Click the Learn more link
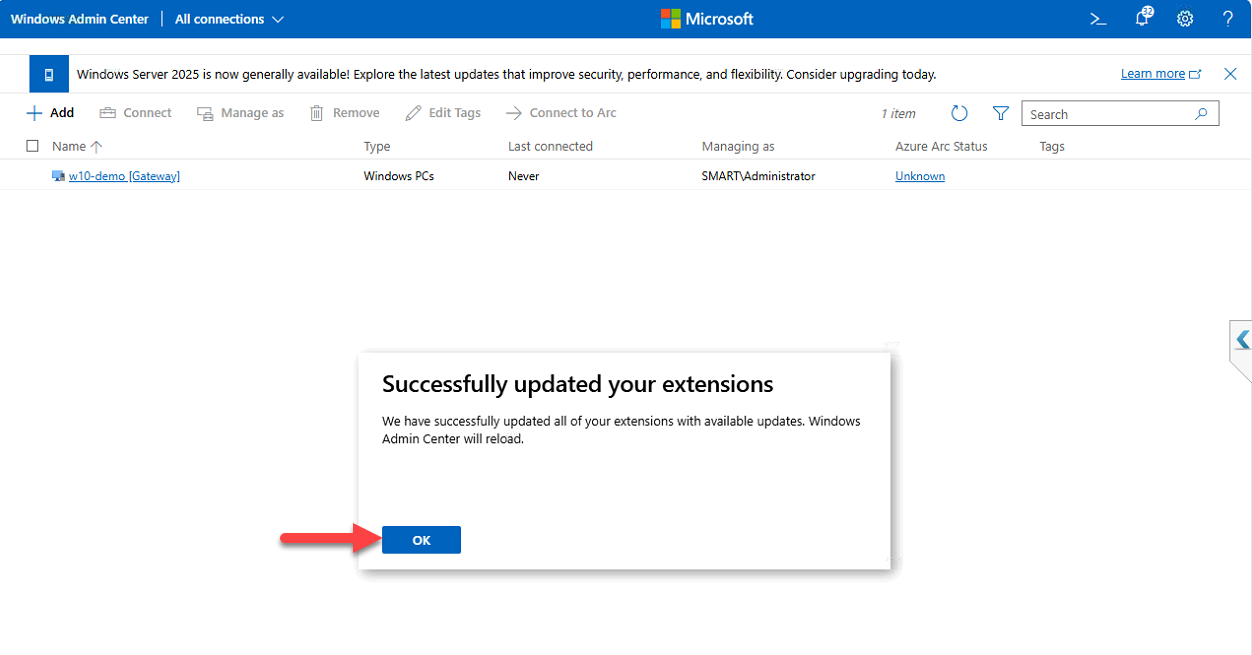This screenshot has height=655, width=1252. [x=1153, y=74]
